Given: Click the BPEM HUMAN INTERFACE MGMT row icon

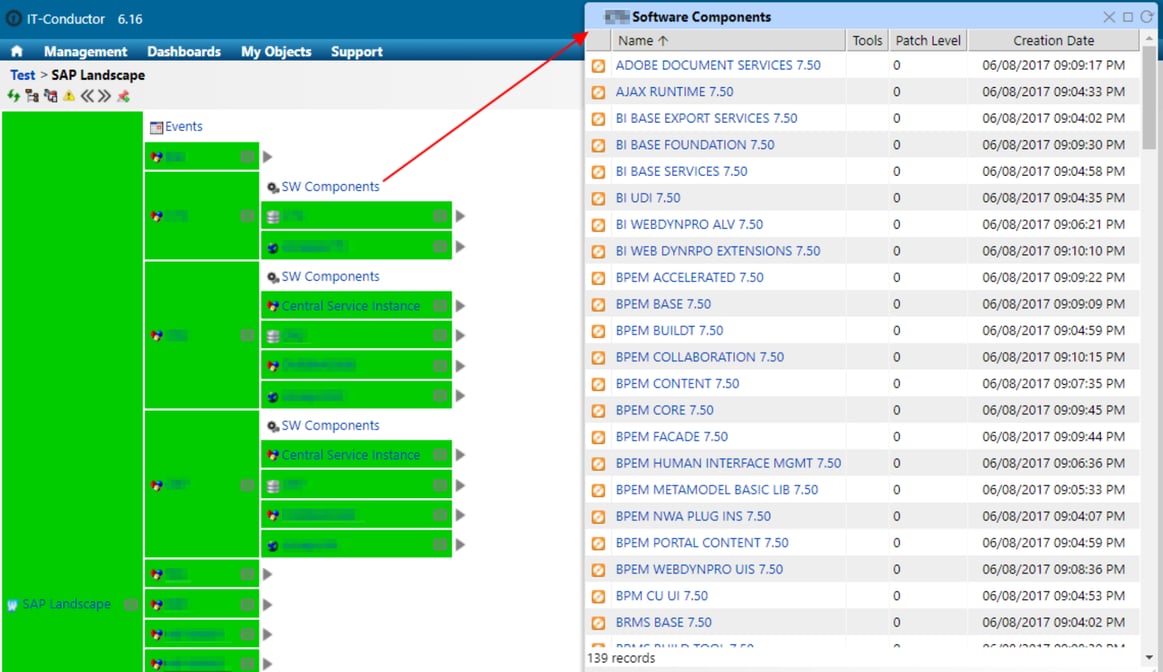Looking at the screenshot, I should point(598,464).
